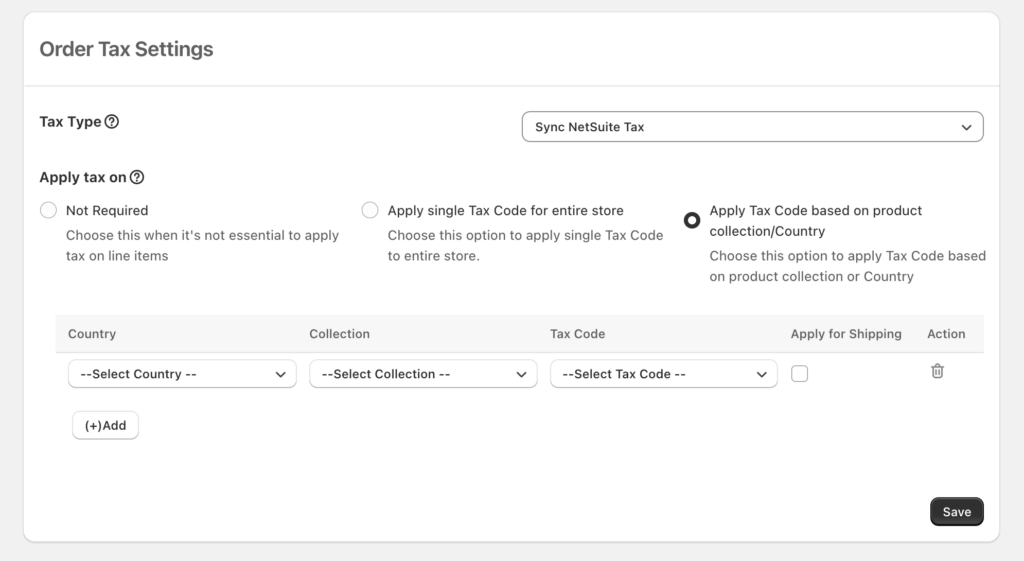This screenshot has height=561, width=1024.
Task: Expand the Select Collection dropdown
Action: [x=423, y=374]
